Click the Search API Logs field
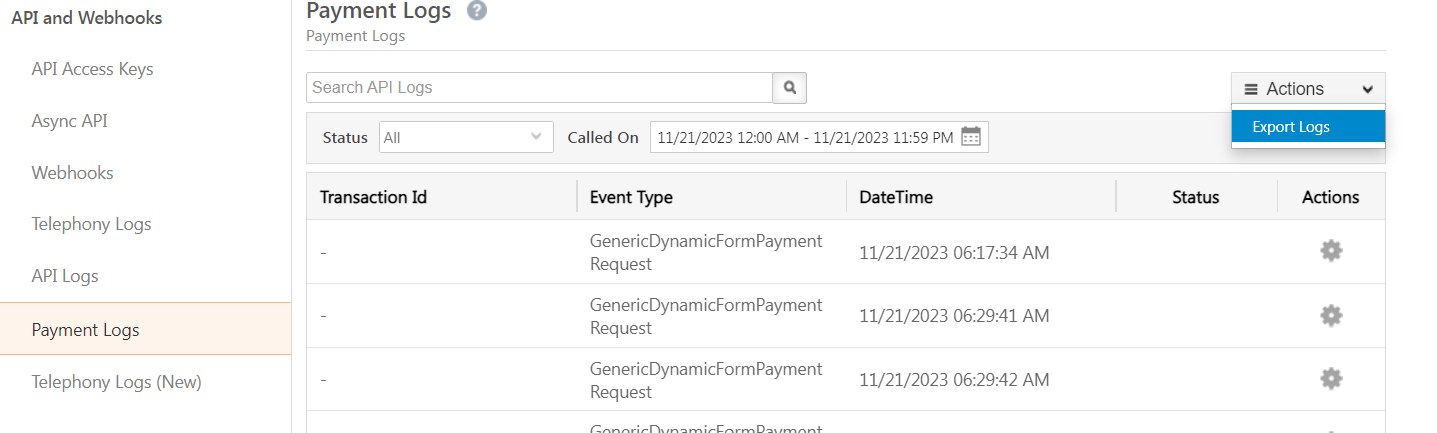1437x433 pixels. tap(539, 88)
